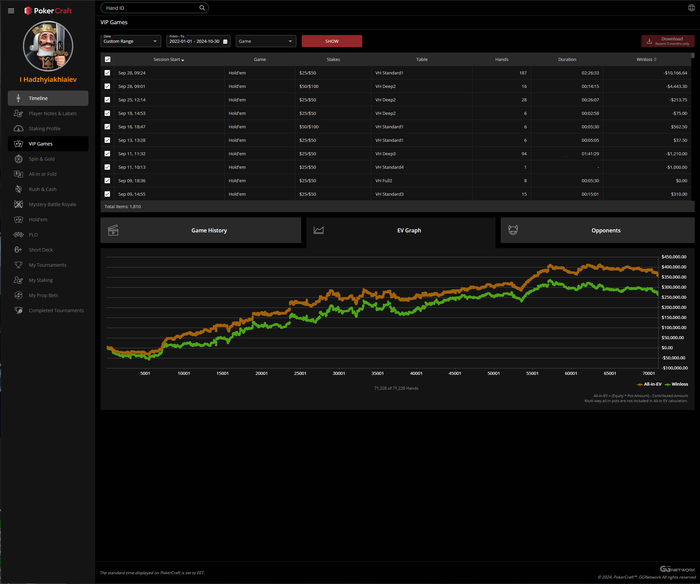Switch to the EV Graph tab
The height and width of the screenshot is (584, 700).
401,232
